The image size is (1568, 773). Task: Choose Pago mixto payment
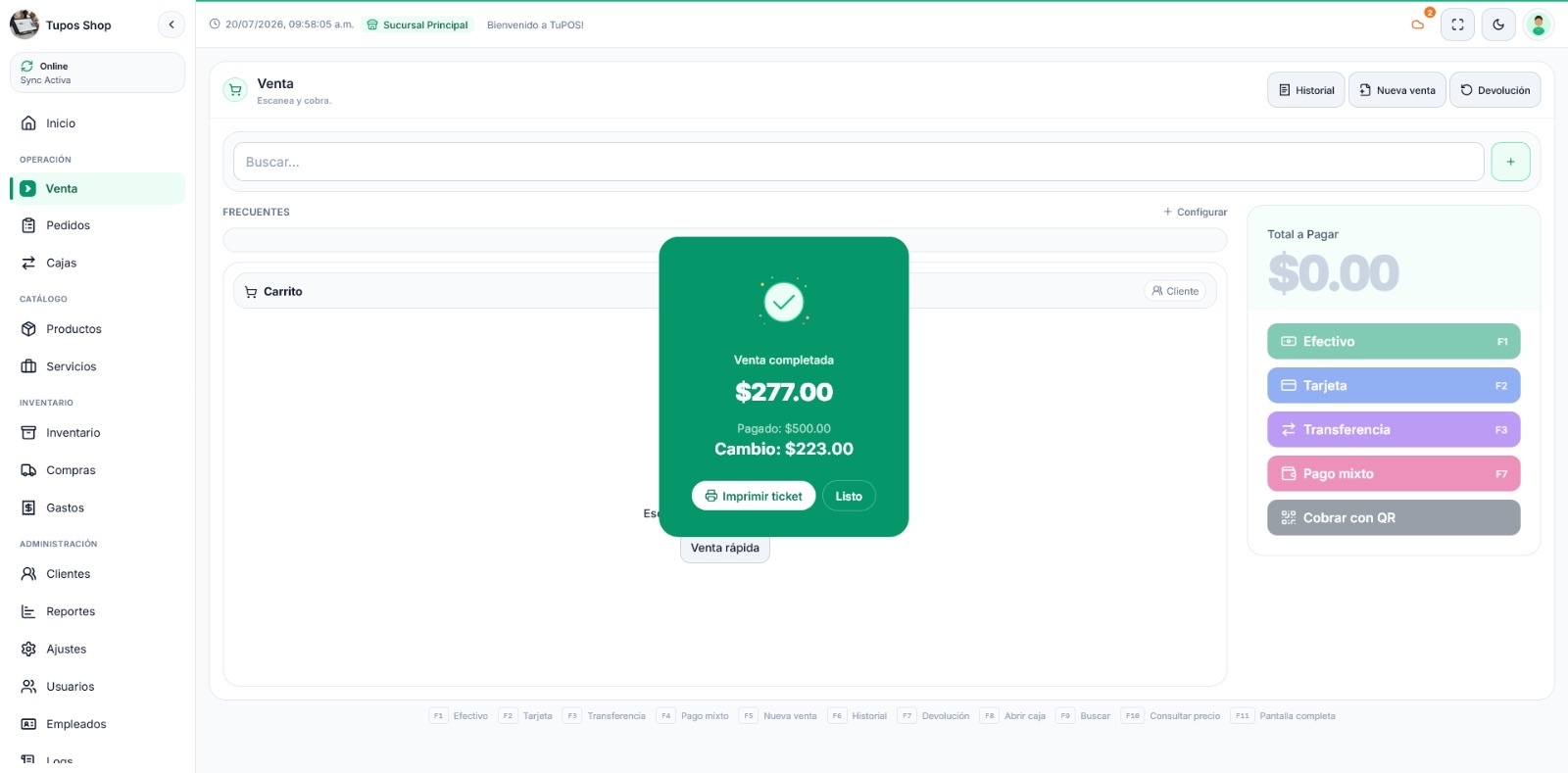click(x=1394, y=473)
